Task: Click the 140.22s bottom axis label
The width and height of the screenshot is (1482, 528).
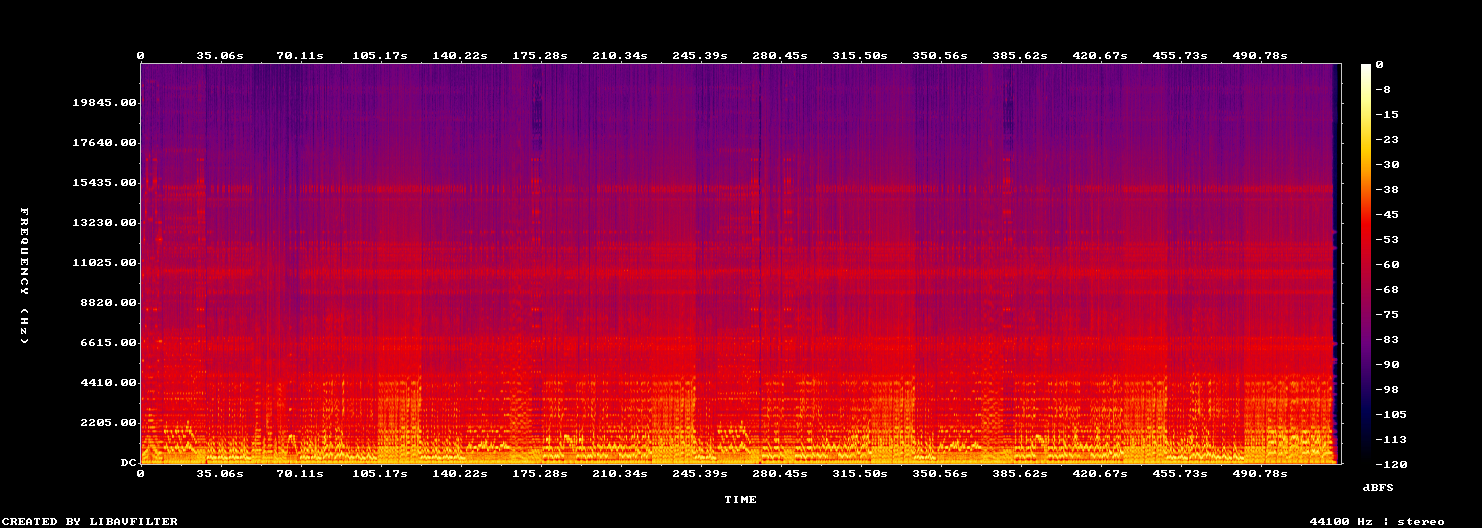Action: click(460, 474)
